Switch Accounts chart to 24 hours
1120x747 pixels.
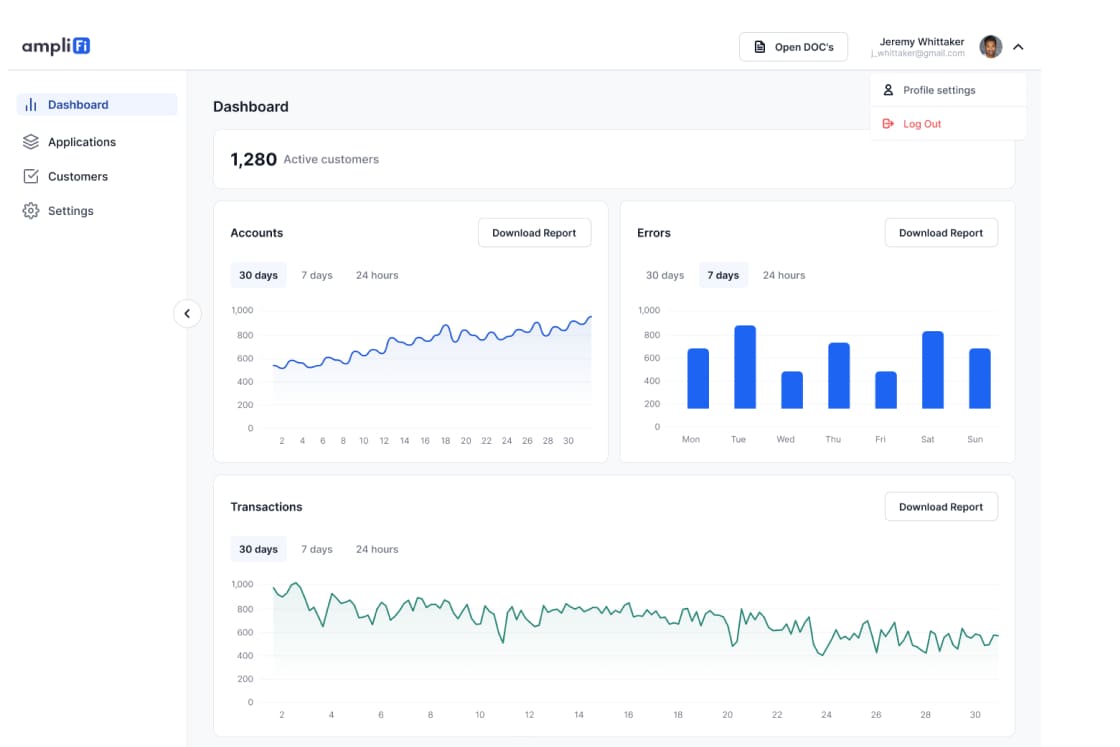[x=377, y=275]
